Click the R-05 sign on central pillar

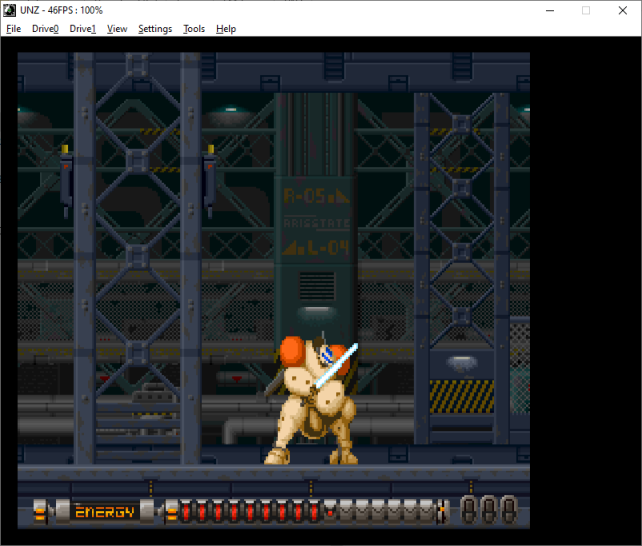[x=316, y=196]
